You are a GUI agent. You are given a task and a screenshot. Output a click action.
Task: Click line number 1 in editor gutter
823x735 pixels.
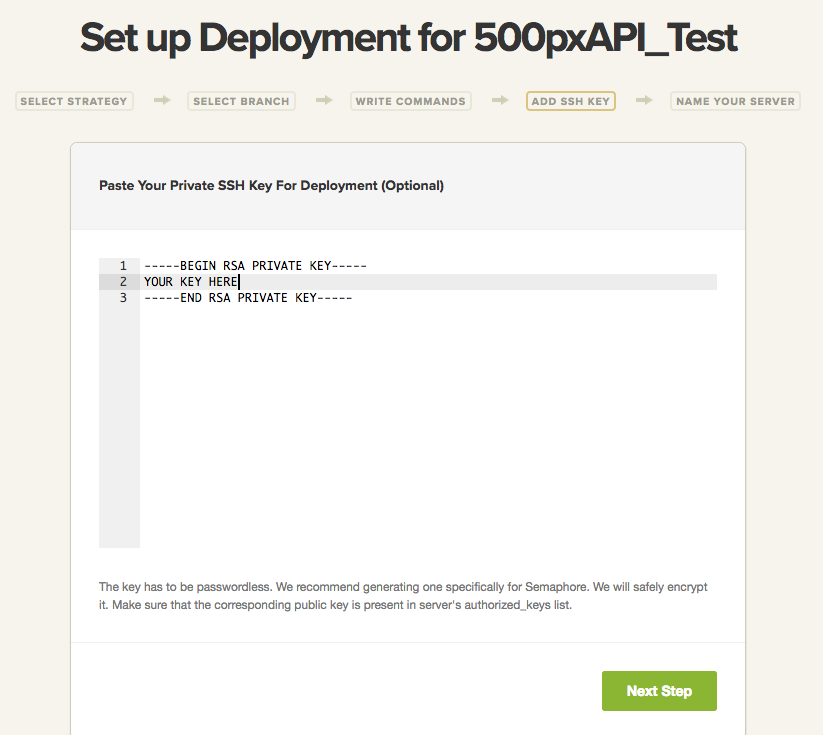tap(123, 266)
